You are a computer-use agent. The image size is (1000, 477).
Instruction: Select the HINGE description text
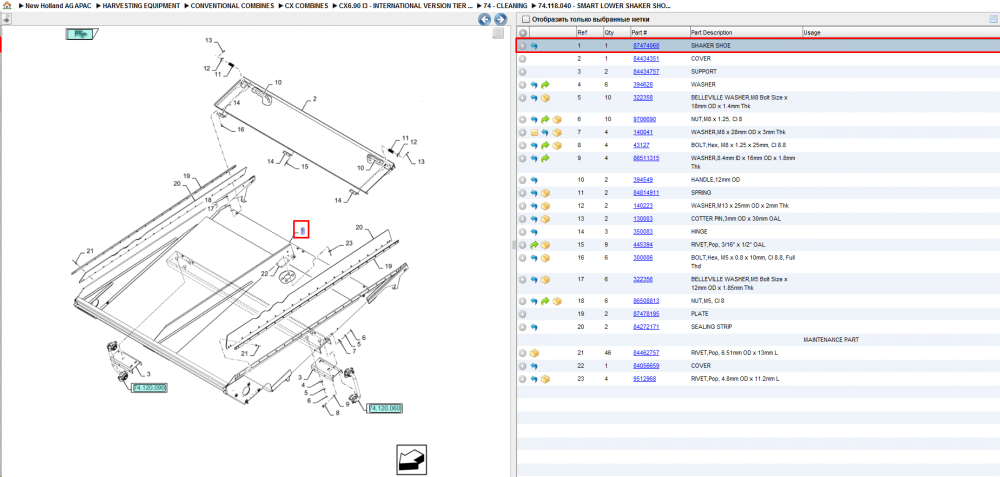coord(698,231)
